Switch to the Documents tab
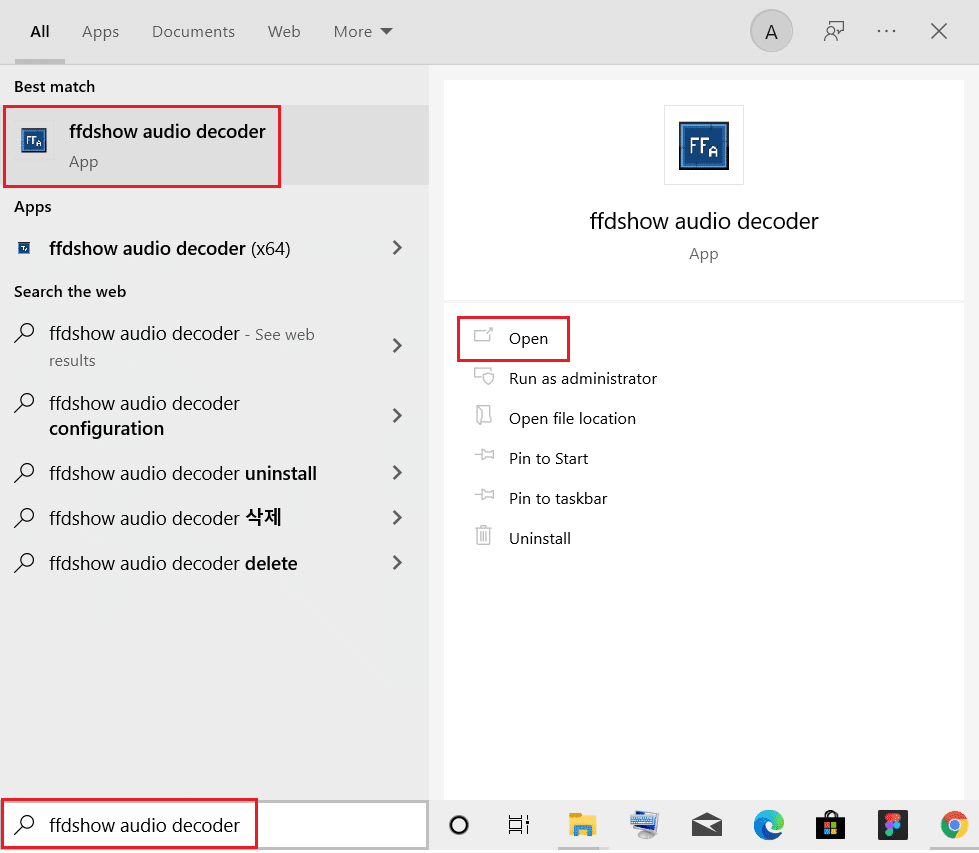 [194, 31]
